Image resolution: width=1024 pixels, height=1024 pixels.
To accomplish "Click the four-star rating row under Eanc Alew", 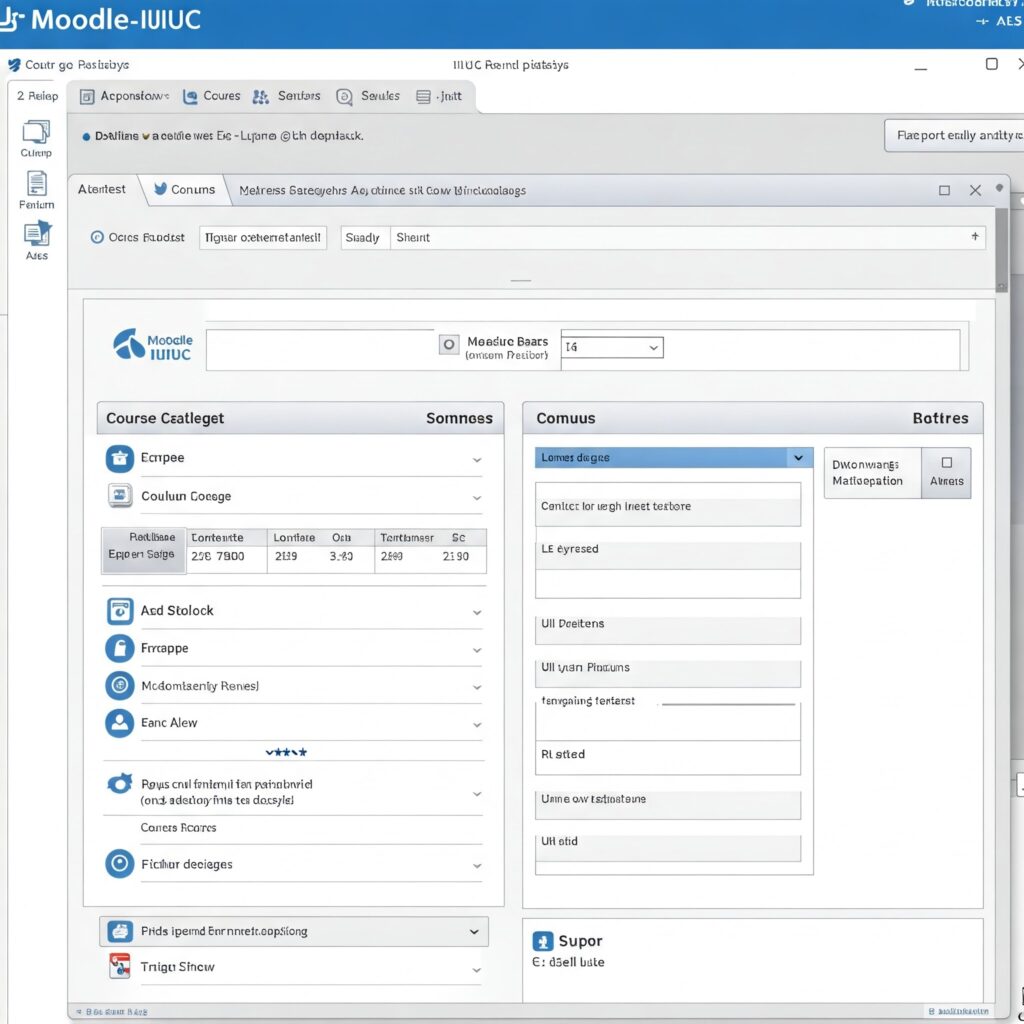I will (x=286, y=752).
